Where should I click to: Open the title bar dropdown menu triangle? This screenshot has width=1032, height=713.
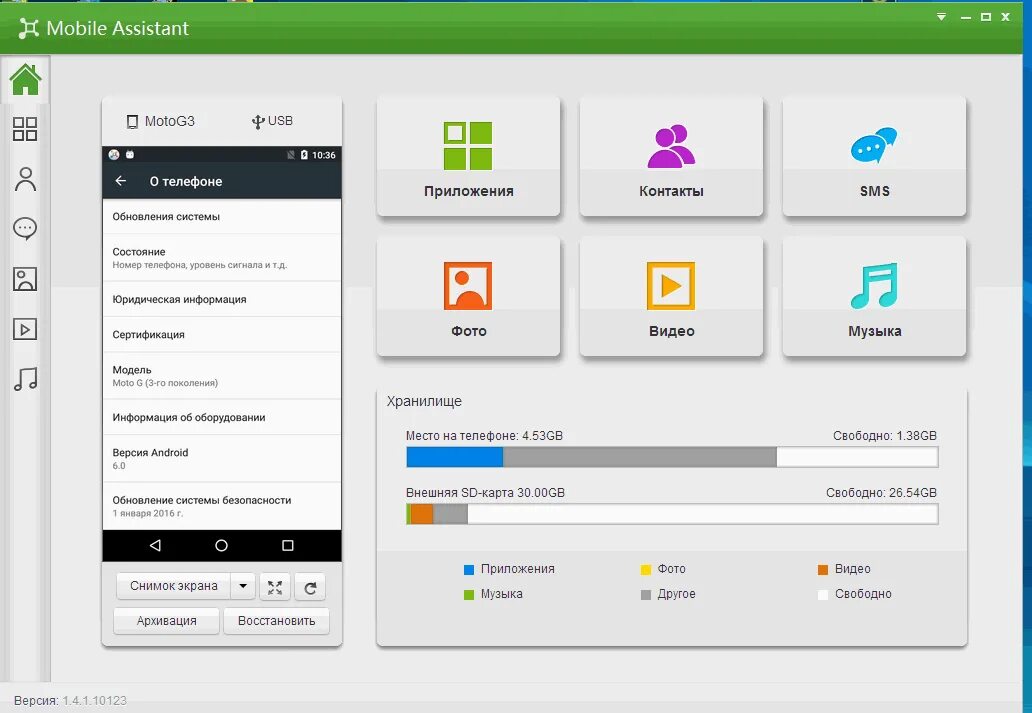point(942,17)
